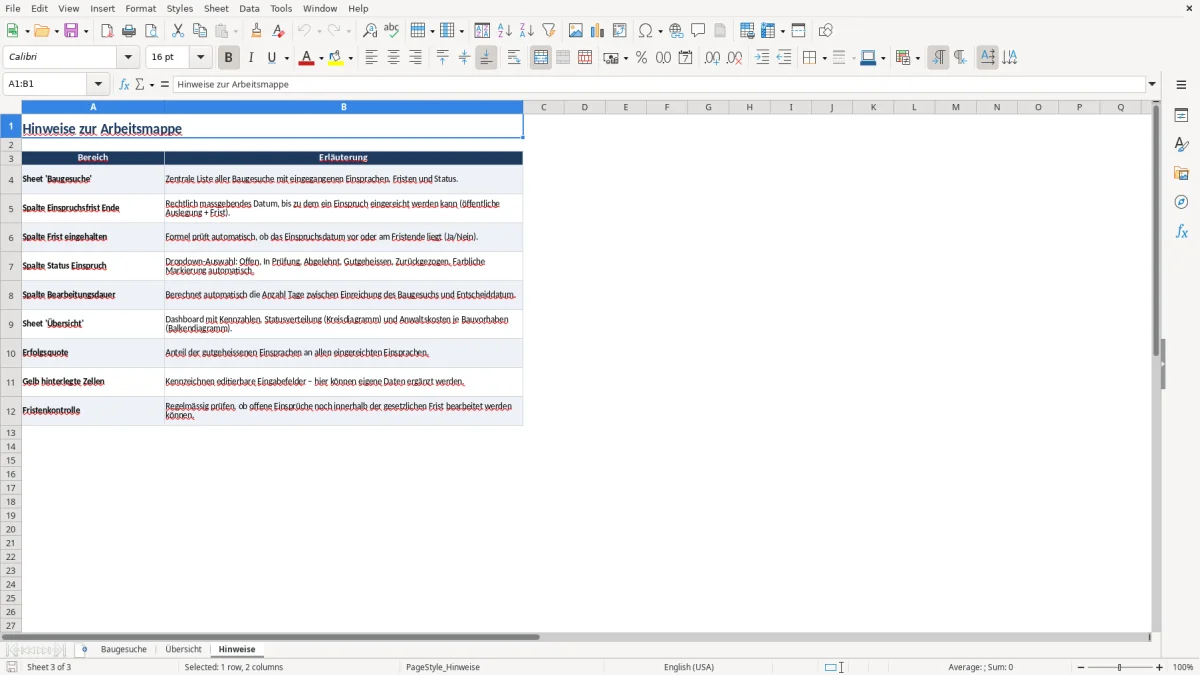The width and height of the screenshot is (1200, 675).
Task: Select the Clone Formatting paintbrush
Action: 257,31
